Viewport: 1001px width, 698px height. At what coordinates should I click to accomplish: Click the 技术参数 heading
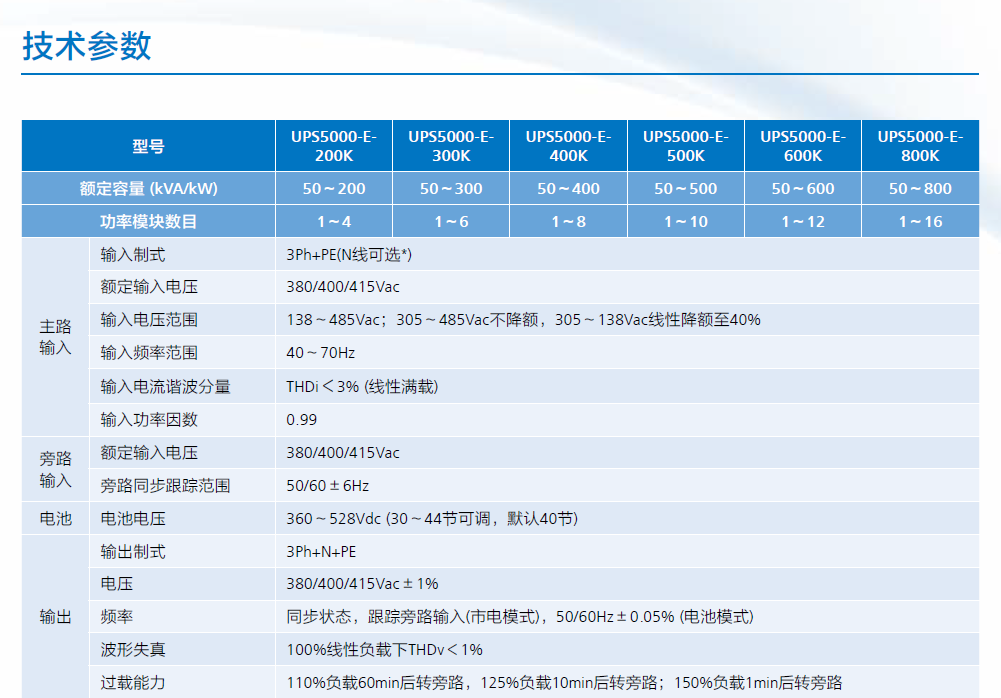coord(87,46)
